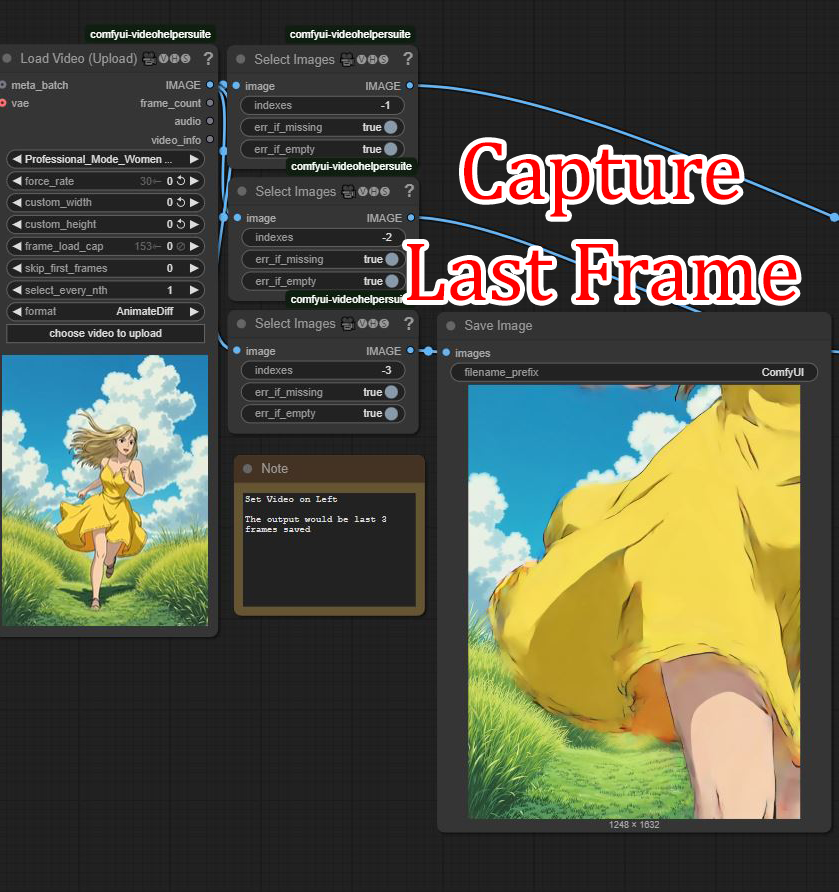Click VHS film icon on Select Images node indexes -3
839x892 pixels.
point(348,323)
